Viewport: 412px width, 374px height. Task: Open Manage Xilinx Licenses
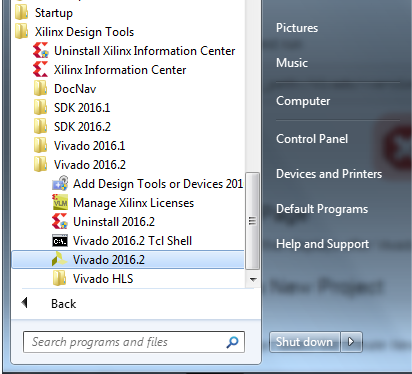[133, 203]
